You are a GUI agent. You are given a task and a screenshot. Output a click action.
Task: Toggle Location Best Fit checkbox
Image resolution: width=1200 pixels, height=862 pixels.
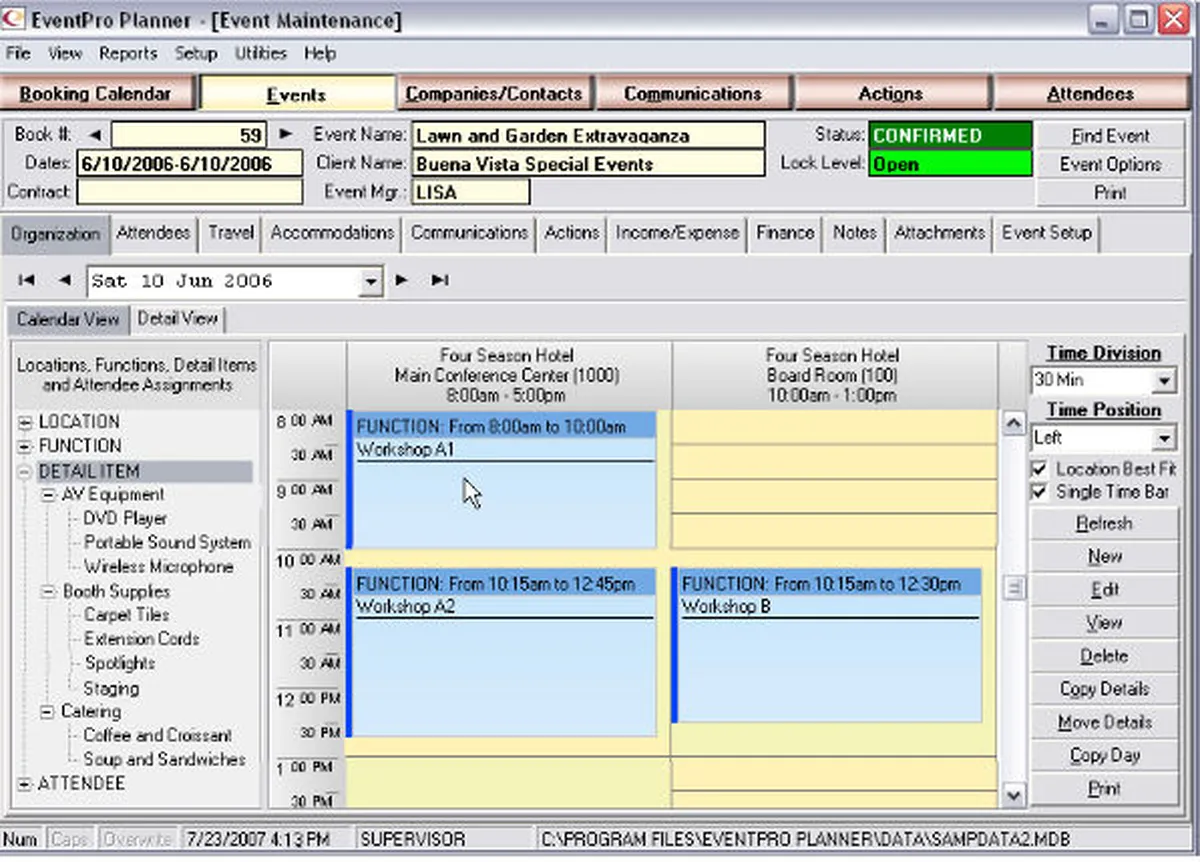(1040, 469)
